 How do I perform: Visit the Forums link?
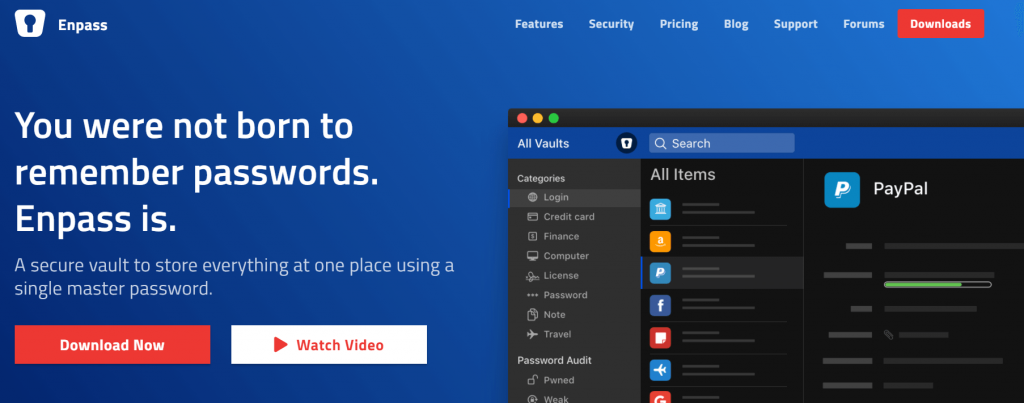click(x=863, y=24)
